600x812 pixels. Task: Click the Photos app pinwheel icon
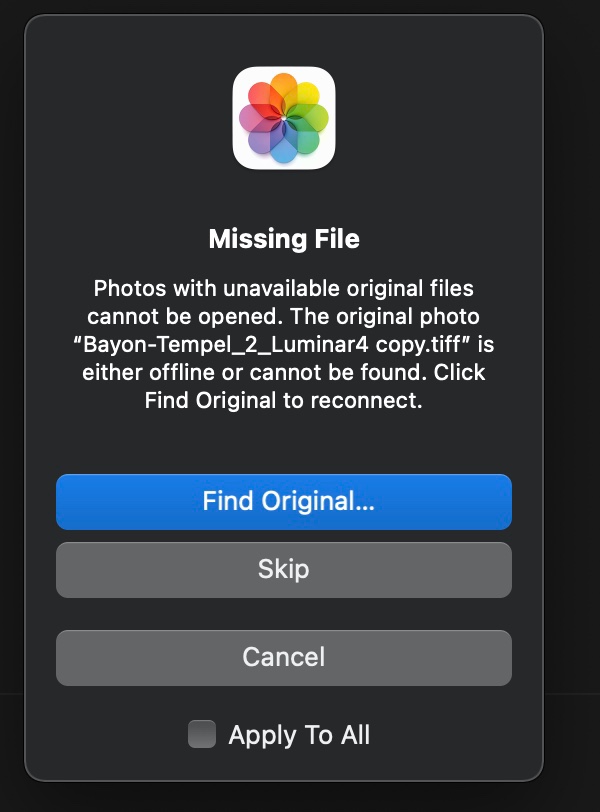(x=284, y=118)
